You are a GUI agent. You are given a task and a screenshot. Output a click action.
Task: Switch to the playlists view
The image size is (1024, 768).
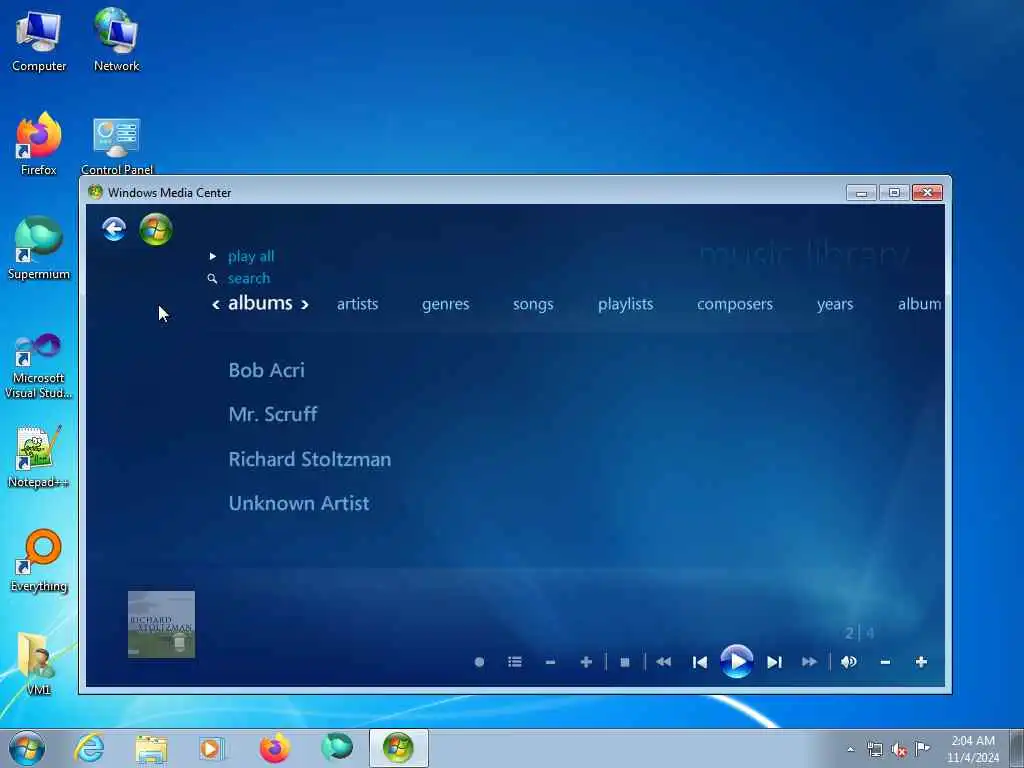pos(625,304)
